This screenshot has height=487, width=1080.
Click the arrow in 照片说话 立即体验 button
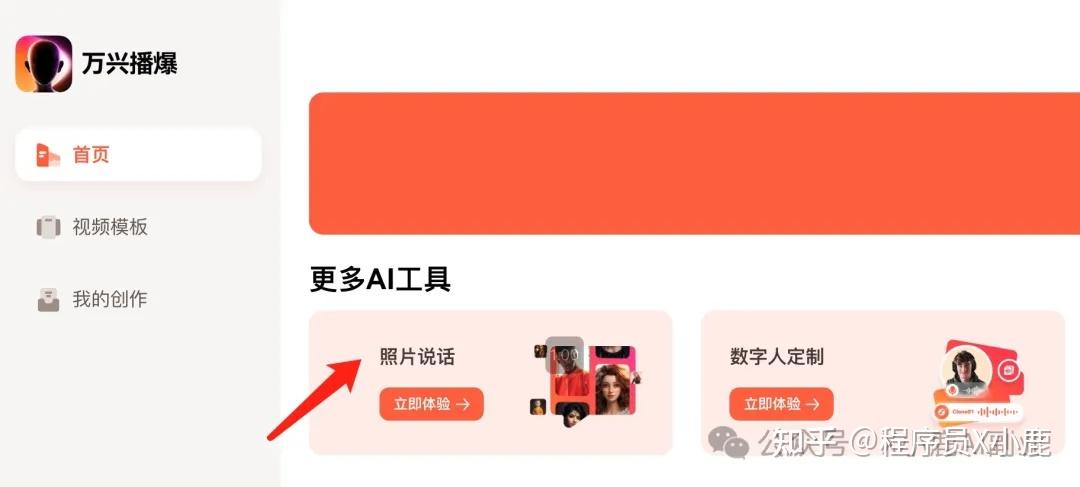click(463, 404)
